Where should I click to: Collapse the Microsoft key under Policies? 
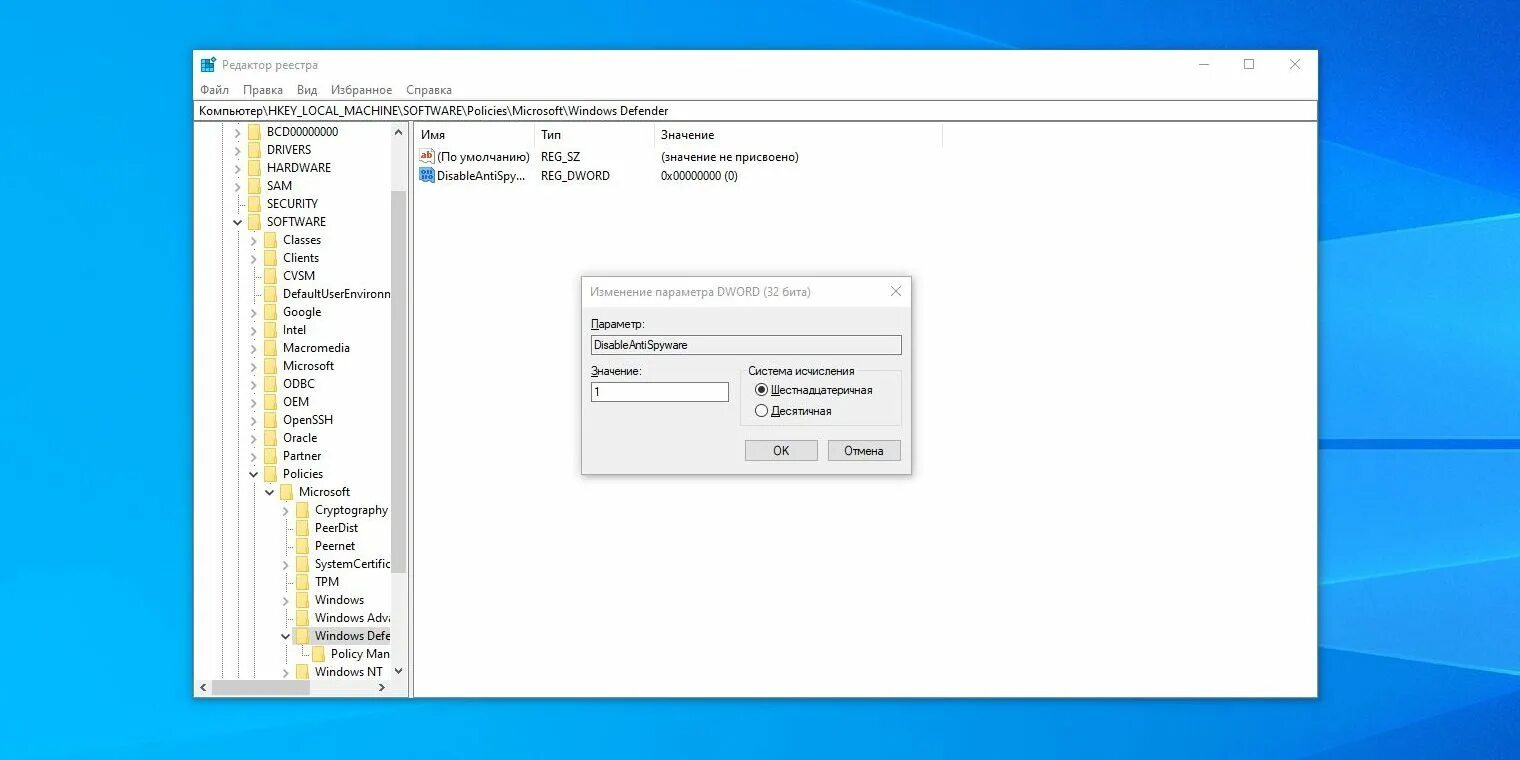tap(270, 492)
